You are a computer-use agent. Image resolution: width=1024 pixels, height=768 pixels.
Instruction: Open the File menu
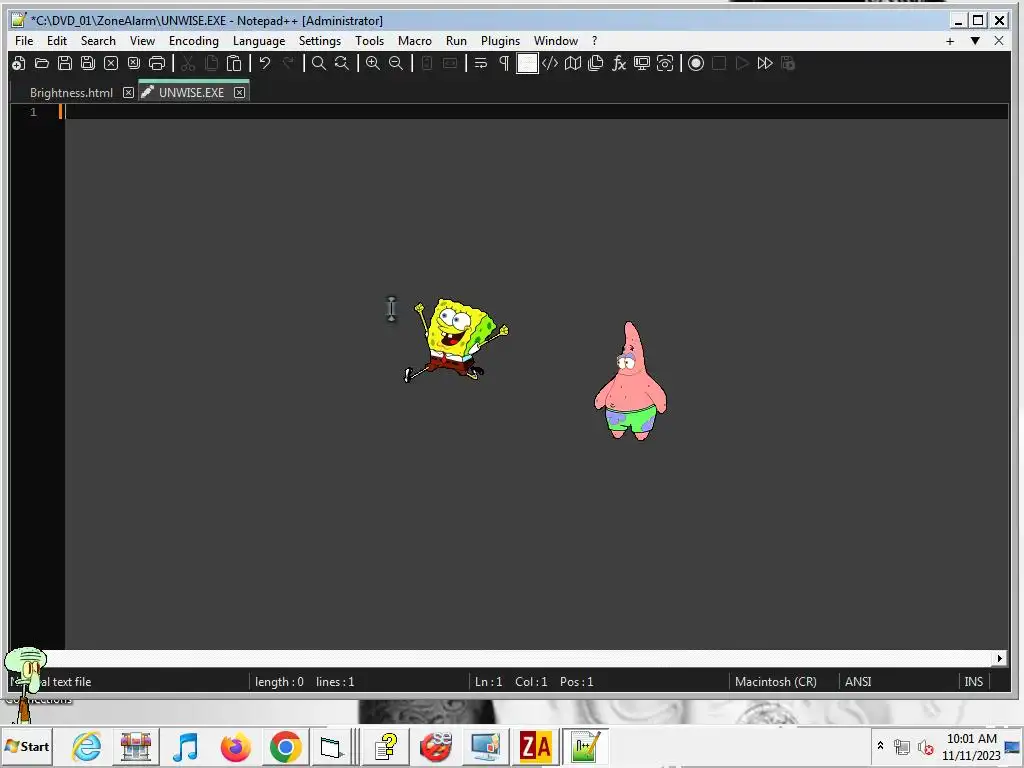24,40
